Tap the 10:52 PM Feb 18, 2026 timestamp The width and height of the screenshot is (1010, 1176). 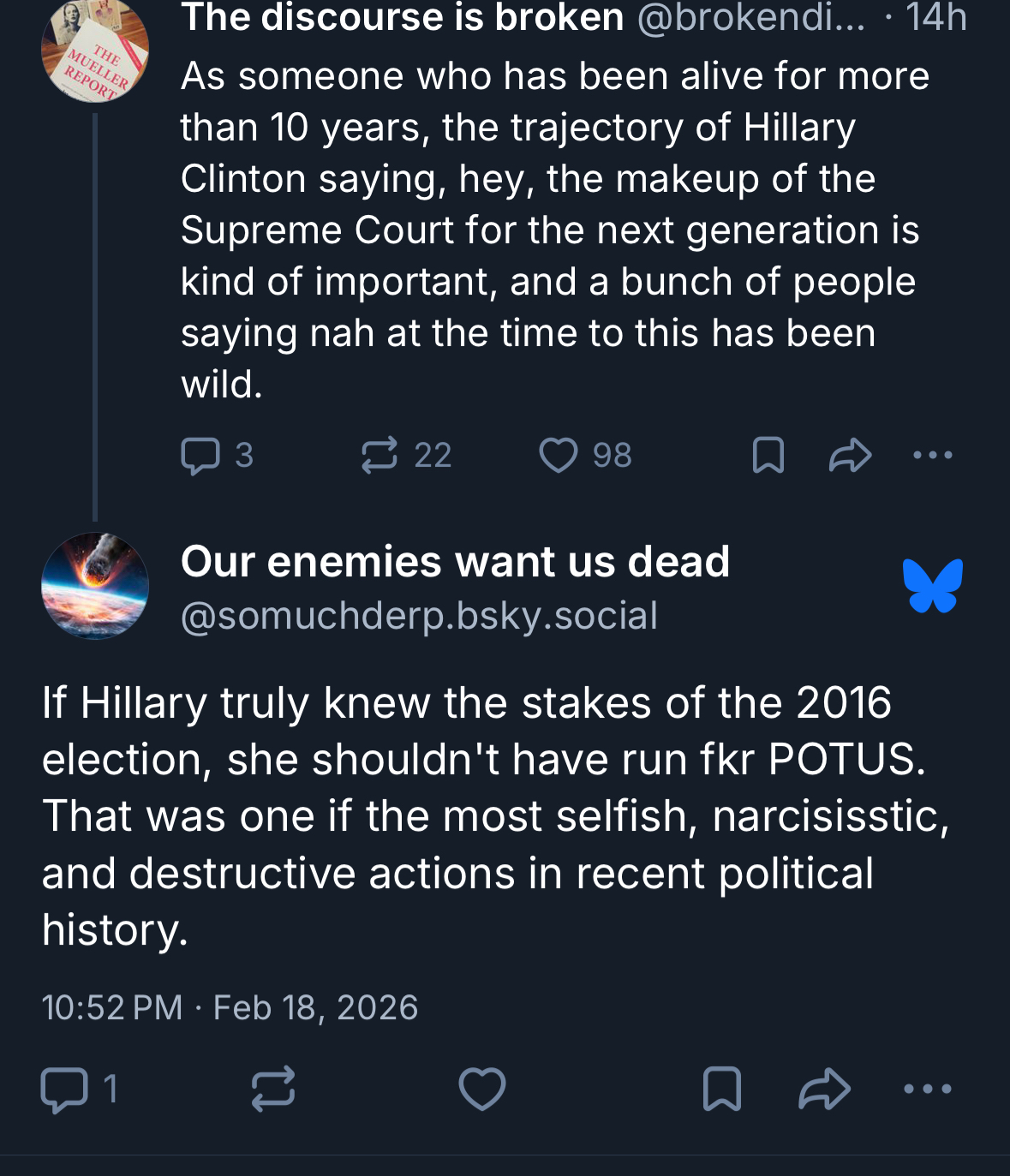[230, 1007]
